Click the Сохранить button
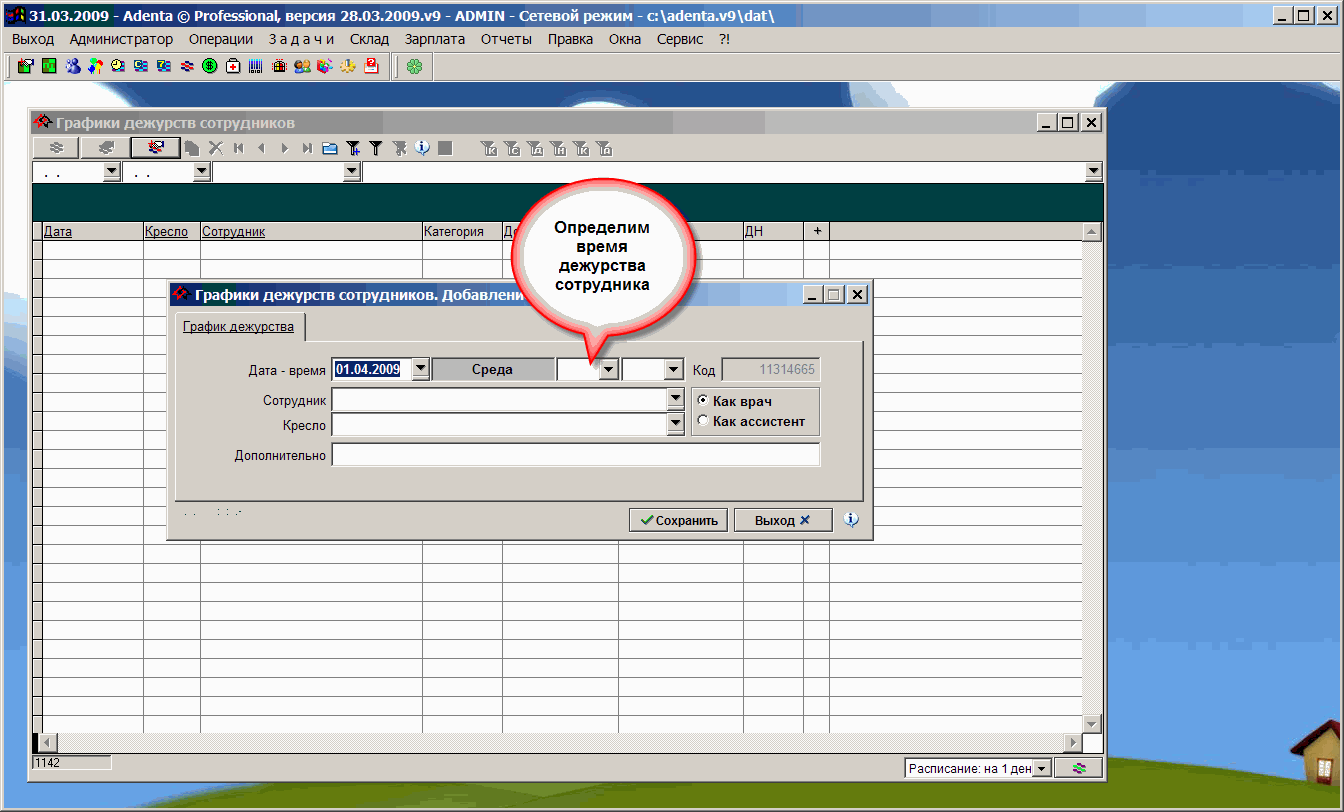 [679, 520]
